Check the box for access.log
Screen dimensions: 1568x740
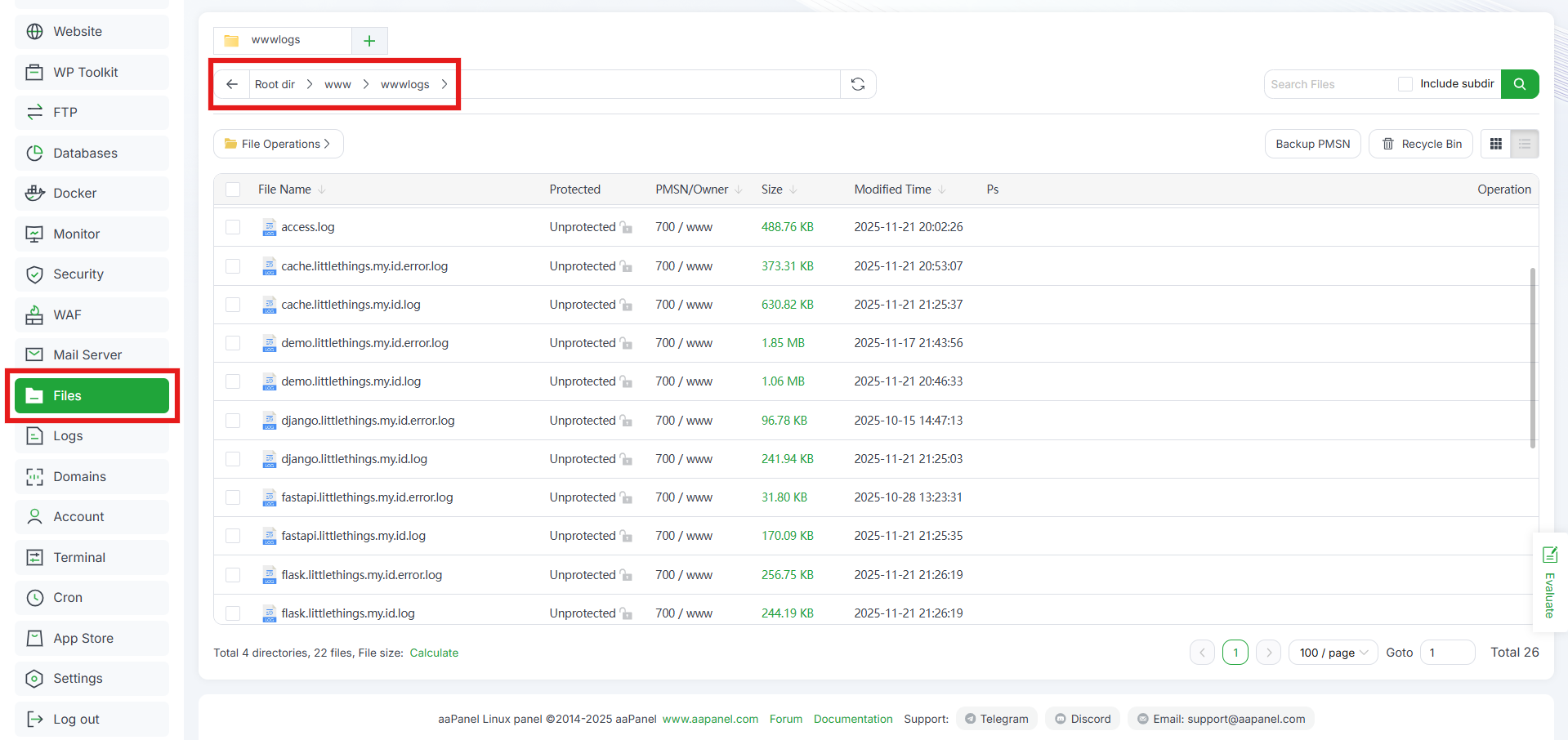233,227
